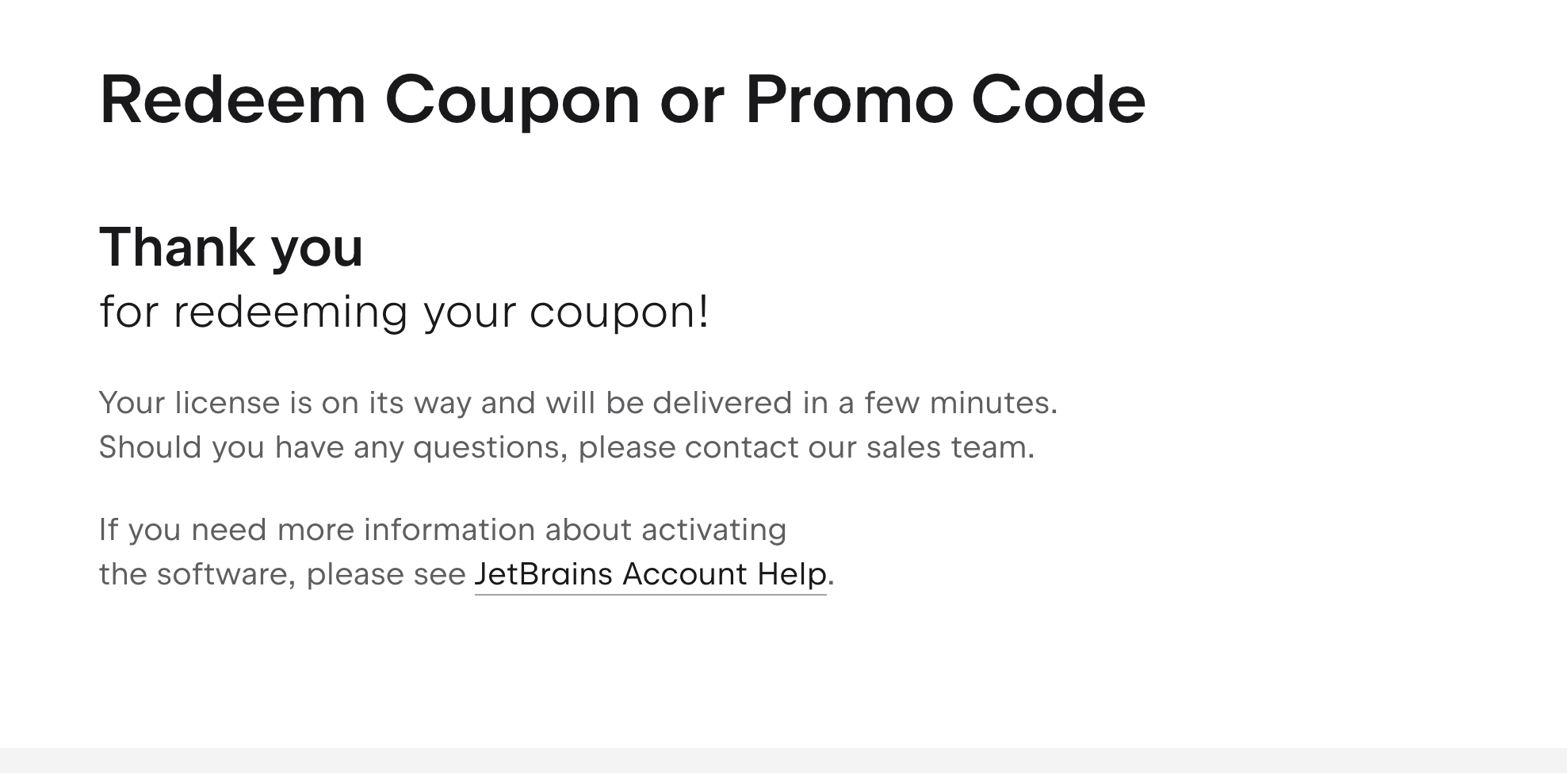Click 'Promo Code' in the page title
Image resolution: width=1568 pixels, height=774 pixels.
tap(945, 100)
